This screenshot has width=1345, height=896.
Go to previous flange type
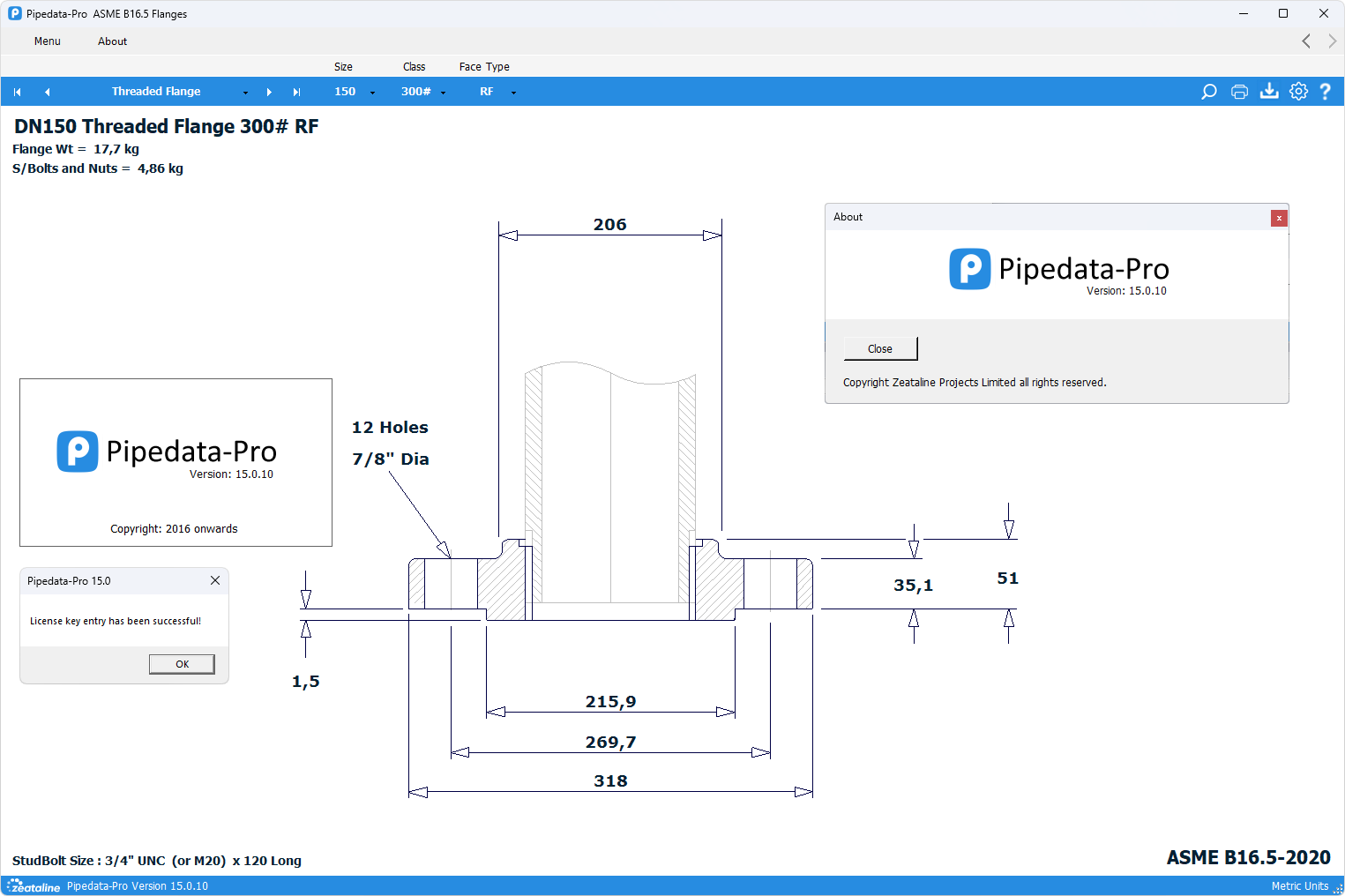[47, 92]
